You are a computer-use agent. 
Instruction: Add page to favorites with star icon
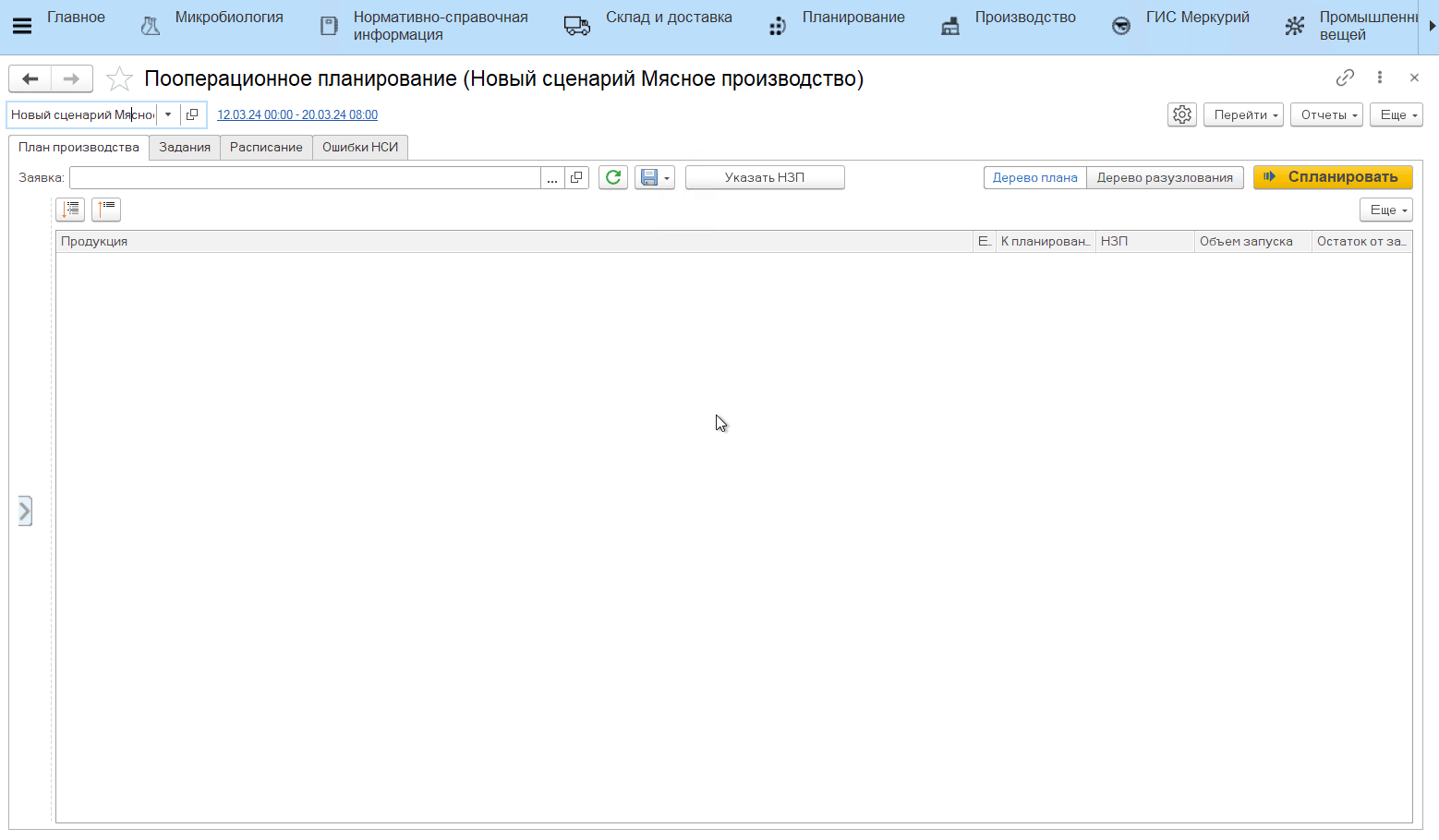(x=119, y=79)
